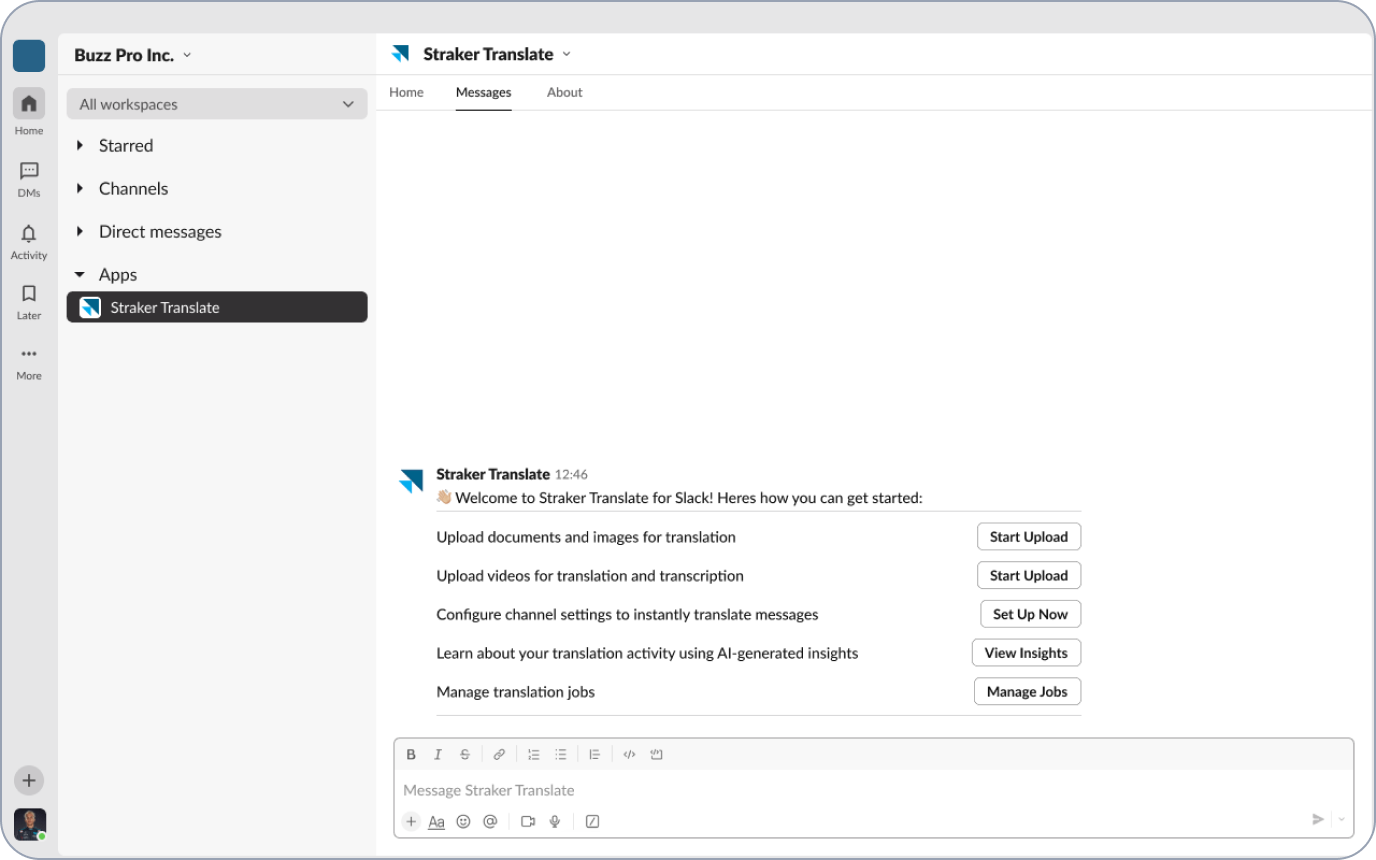Click the Set Up Now button

pyautogui.click(x=1030, y=614)
